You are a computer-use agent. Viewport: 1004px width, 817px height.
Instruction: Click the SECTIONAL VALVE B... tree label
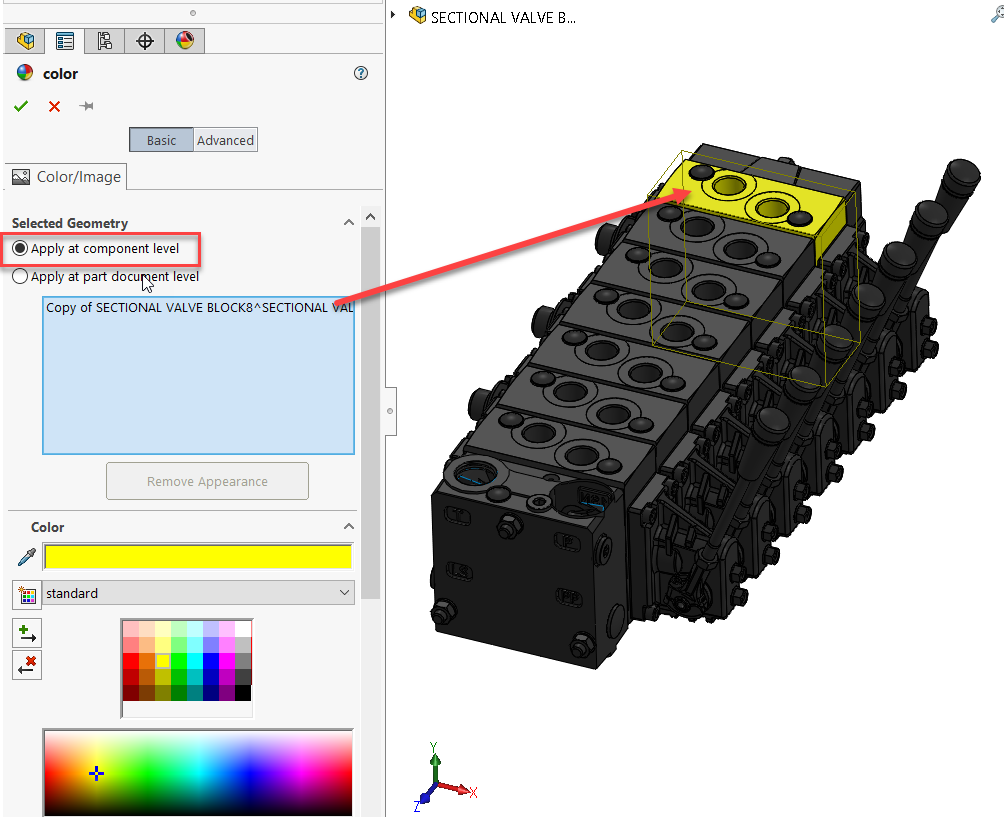click(x=503, y=17)
